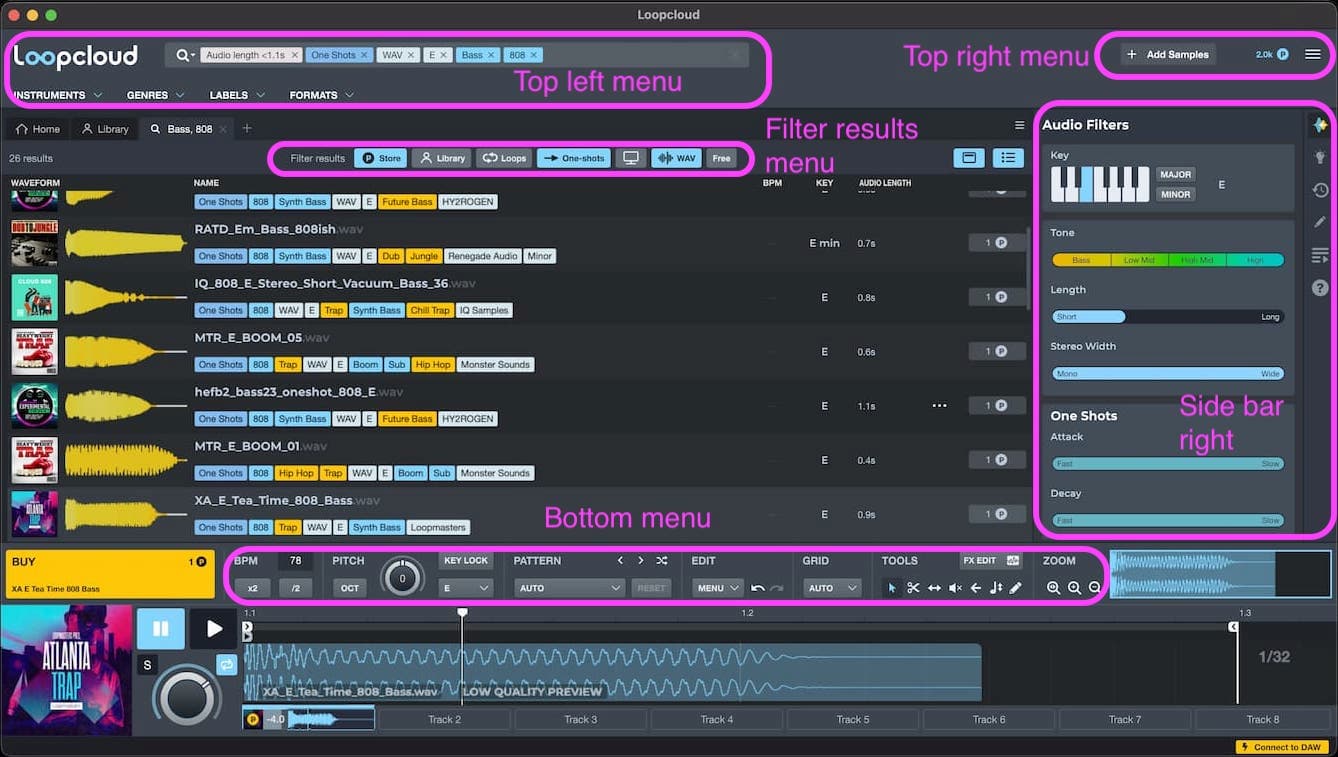Expand the GENRES dropdown
1338x757 pixels.
[155, 95]
